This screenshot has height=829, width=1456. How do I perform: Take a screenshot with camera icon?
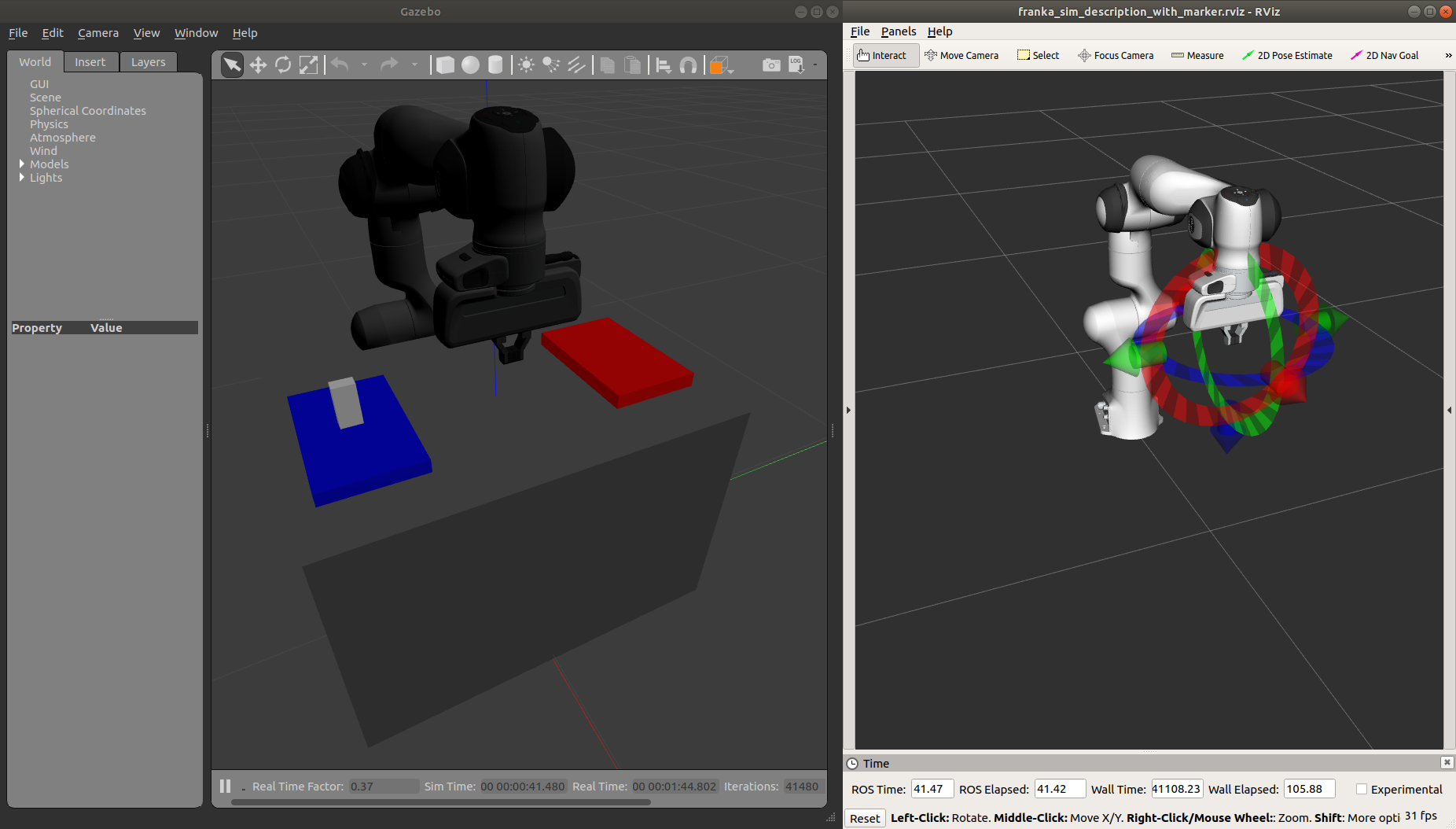pyautogui.click(x=771, y=64)
